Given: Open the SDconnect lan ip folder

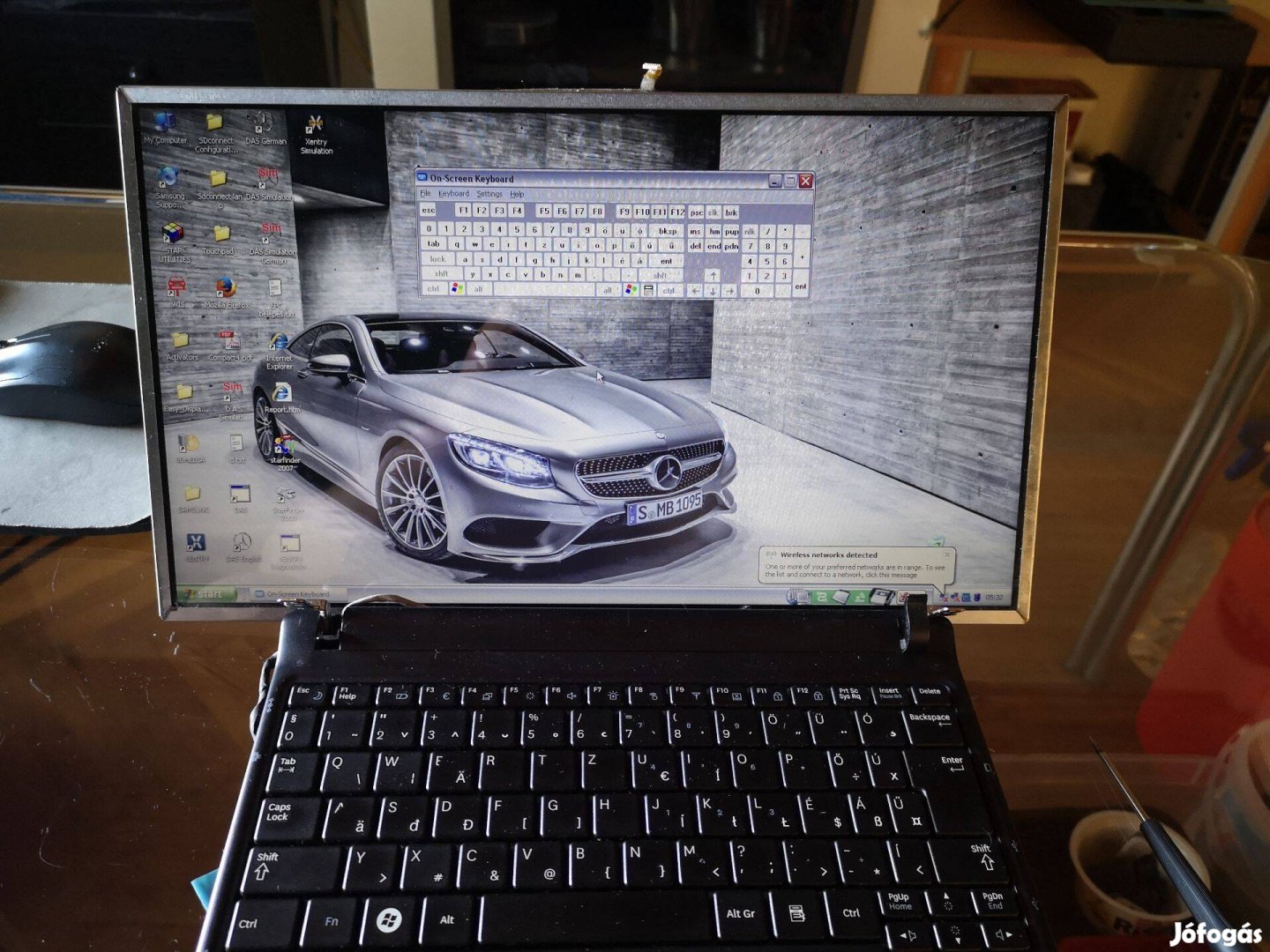Looking at the screenshot, I should [220, 187].
